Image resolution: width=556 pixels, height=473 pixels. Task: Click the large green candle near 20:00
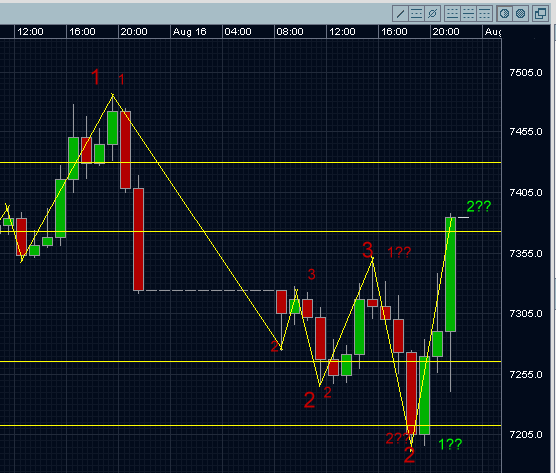pyautogui.click(x=450, y=274)
